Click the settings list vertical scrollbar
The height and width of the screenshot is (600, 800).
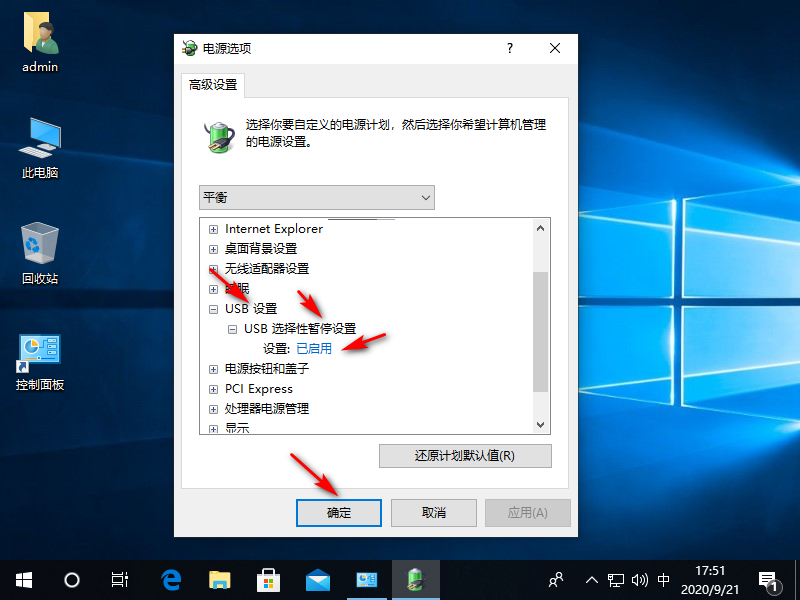tap(541, 330)
